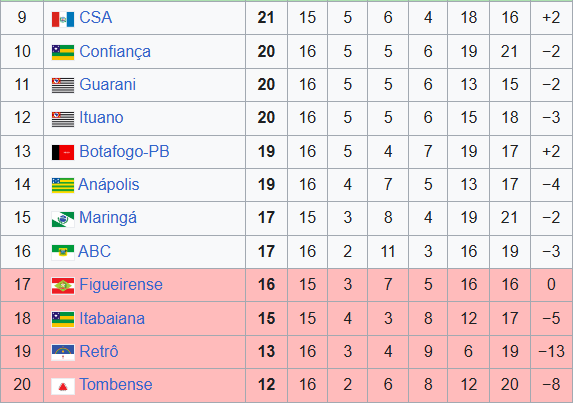Open the CSA team link
Image resolution: width=573 pixels, height=403 pixels.
tap(95, 18)
